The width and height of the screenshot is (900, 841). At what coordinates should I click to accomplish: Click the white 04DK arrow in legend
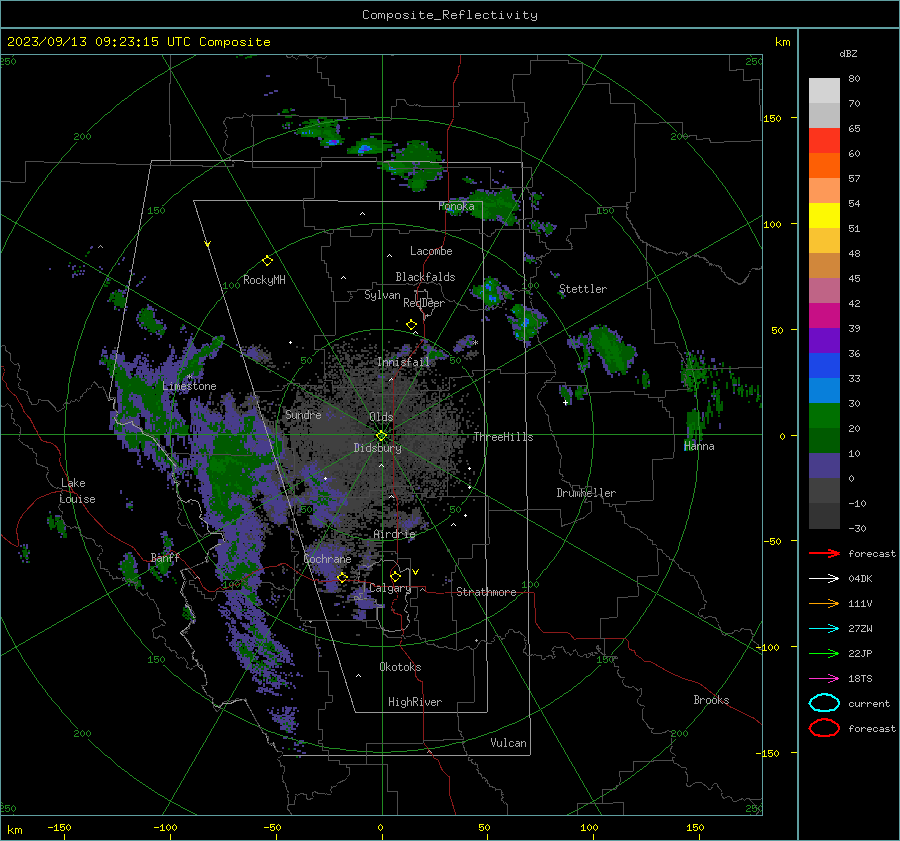[824, 579]
